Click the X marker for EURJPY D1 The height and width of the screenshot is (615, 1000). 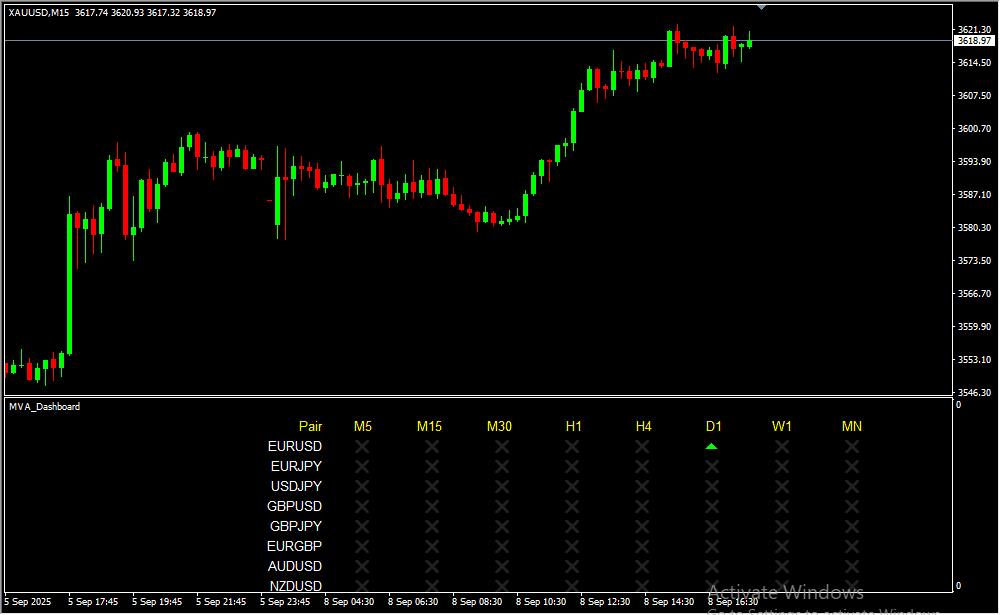712,466
